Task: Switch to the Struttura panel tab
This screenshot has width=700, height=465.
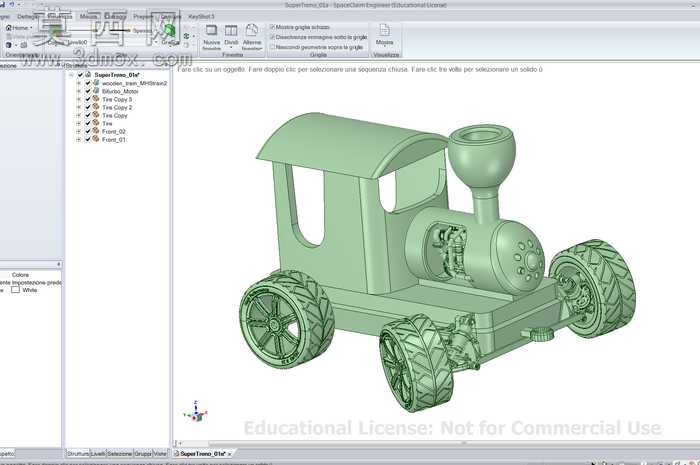Action: coord(78,453)
